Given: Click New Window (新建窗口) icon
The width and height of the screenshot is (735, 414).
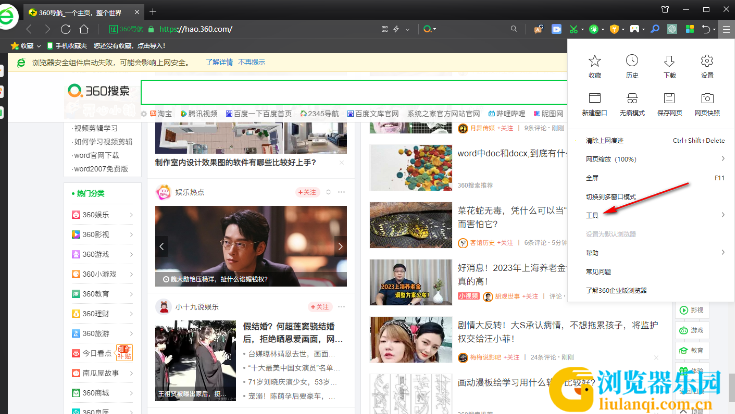Looking at the screenshot, I should click(594, 98).
